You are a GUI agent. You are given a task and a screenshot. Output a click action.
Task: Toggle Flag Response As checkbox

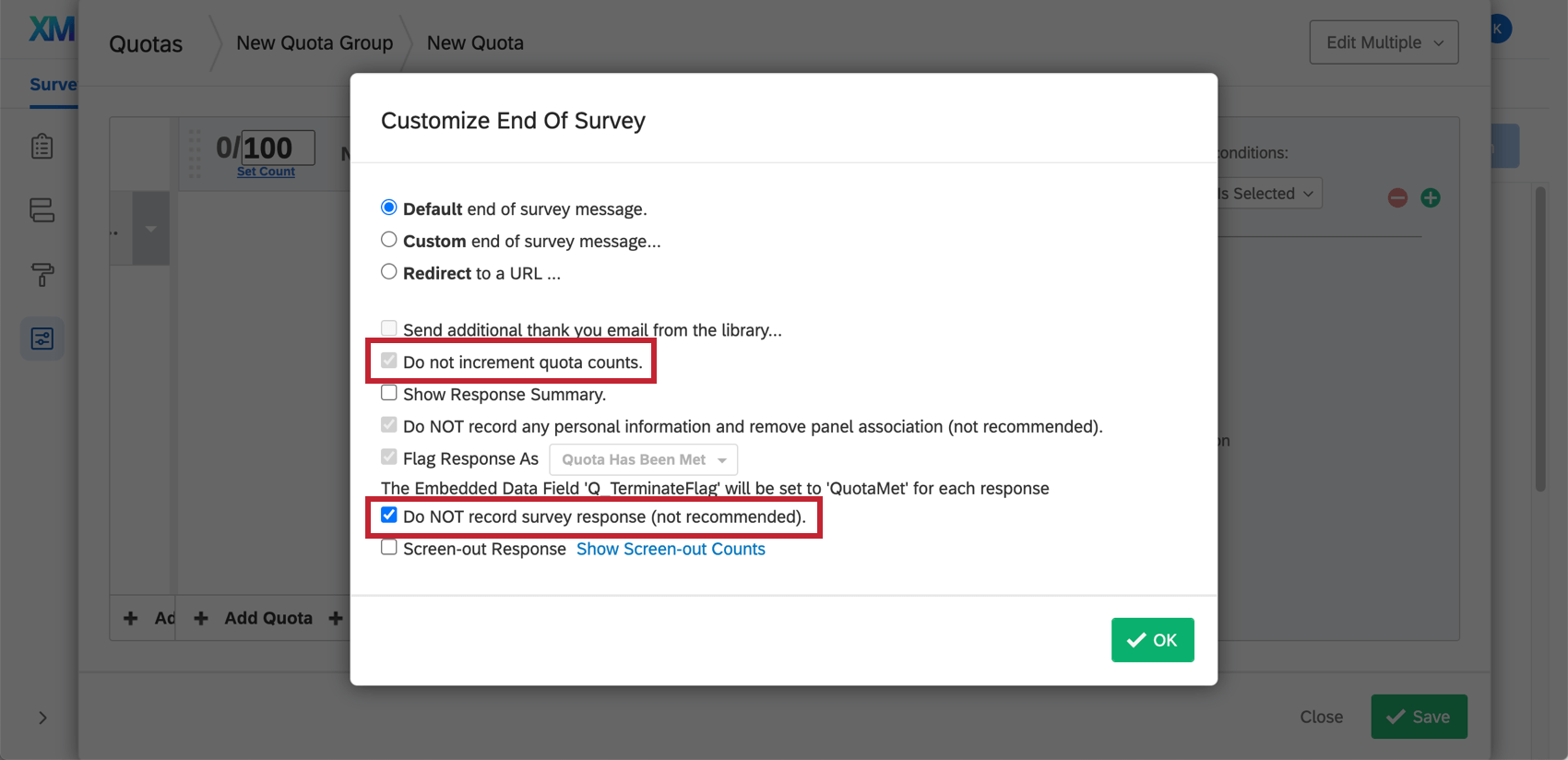tap(389, 457)
